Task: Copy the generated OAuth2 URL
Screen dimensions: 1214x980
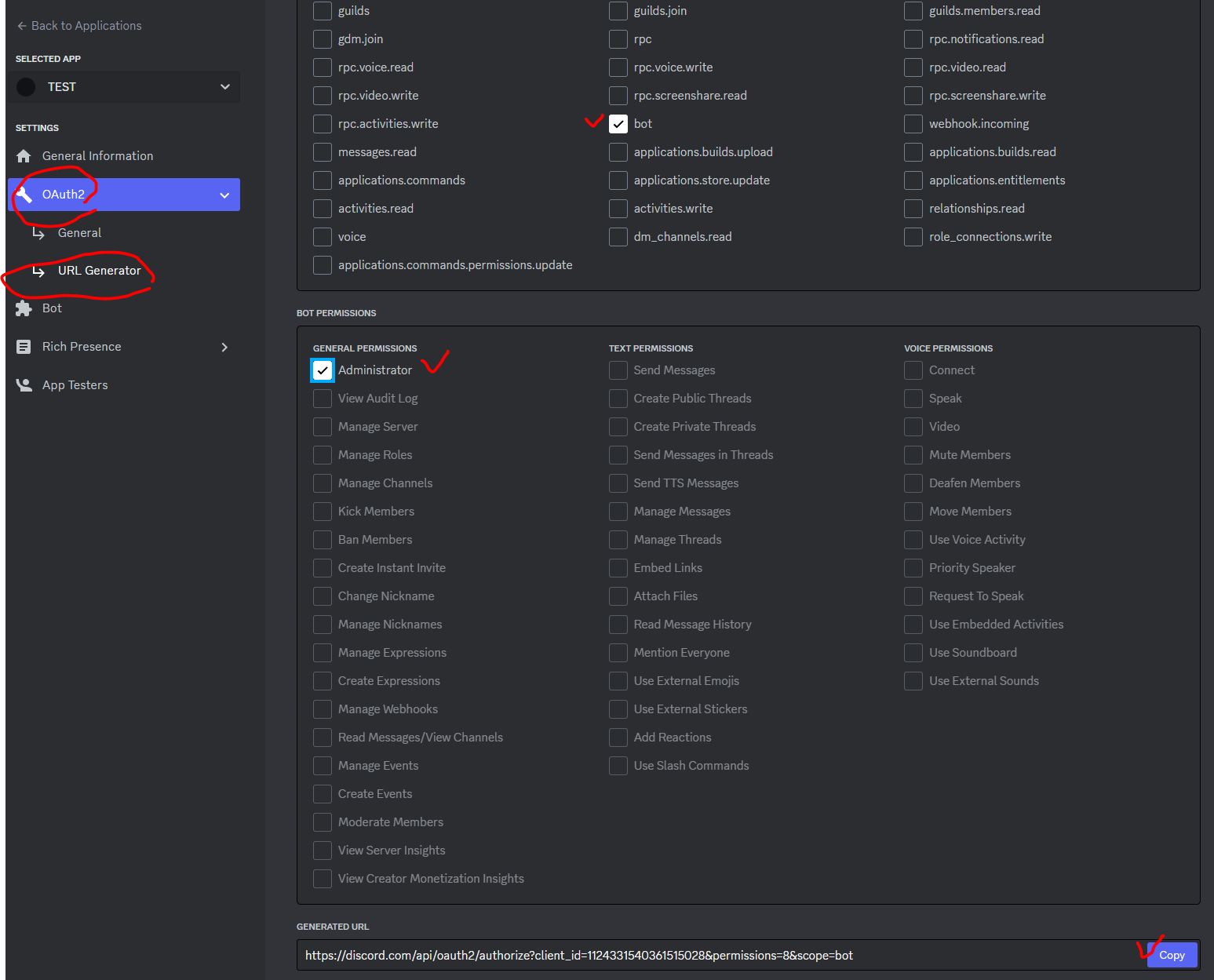Action: [1172, 955]
